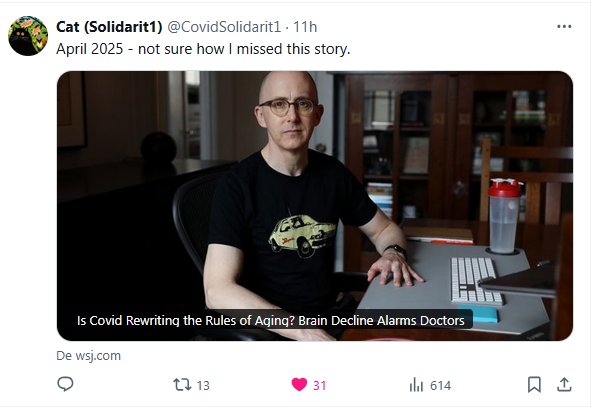Image resolution: width=600 pixels, height=408 pixels.
Task: Click the "De" label beside wsj.com
Action: pyautogui.click(x=64, y=356)
